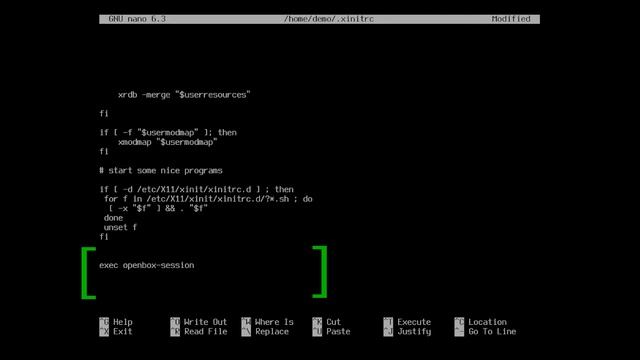Click the 'done' line
This screenshot has height=360, width=640.
pos(113,218)
